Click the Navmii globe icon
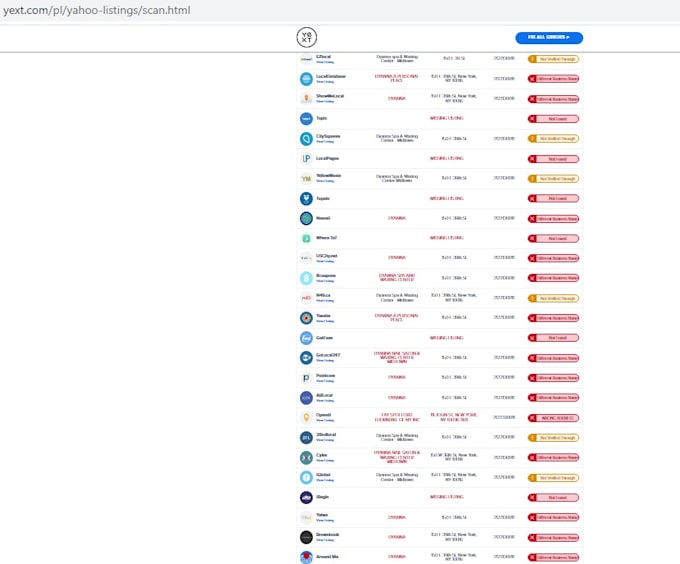Image resolution: width=680 pixels, height=564 pixels. click(x=306, y=218)
